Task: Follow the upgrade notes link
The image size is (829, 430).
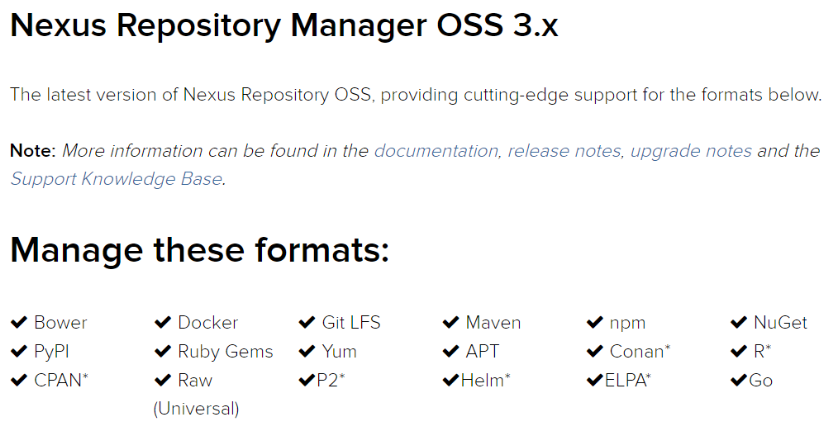Action: [690, 151]
